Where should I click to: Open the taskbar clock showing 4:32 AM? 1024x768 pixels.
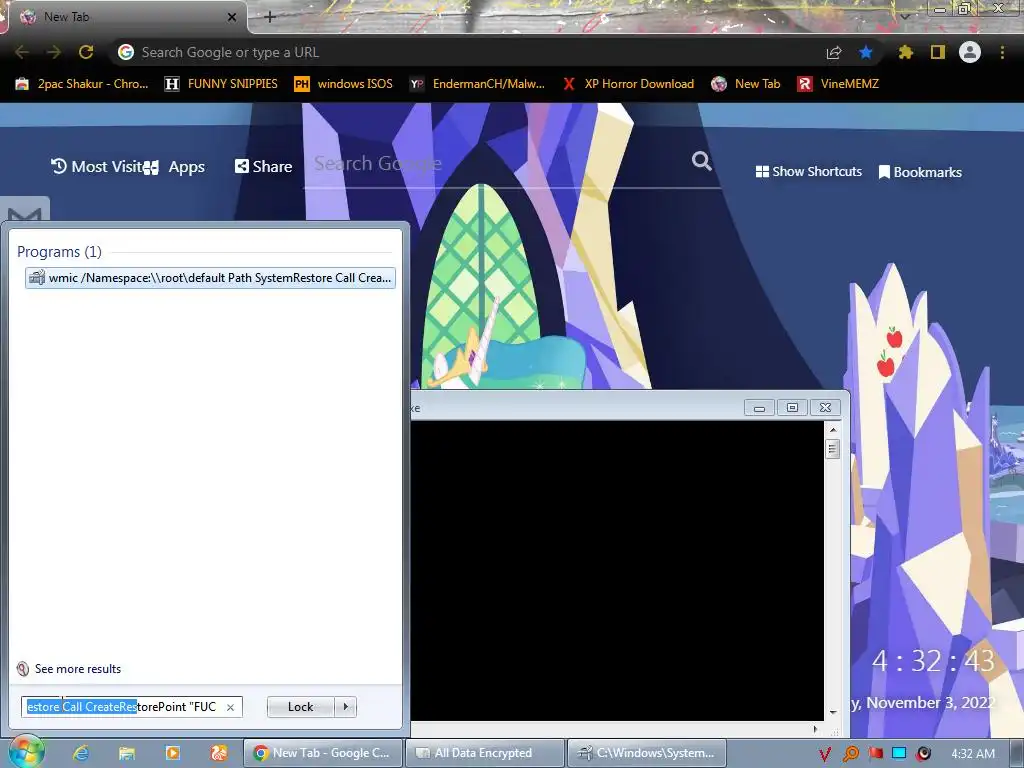pyautogui.click(x=973, y=754)
